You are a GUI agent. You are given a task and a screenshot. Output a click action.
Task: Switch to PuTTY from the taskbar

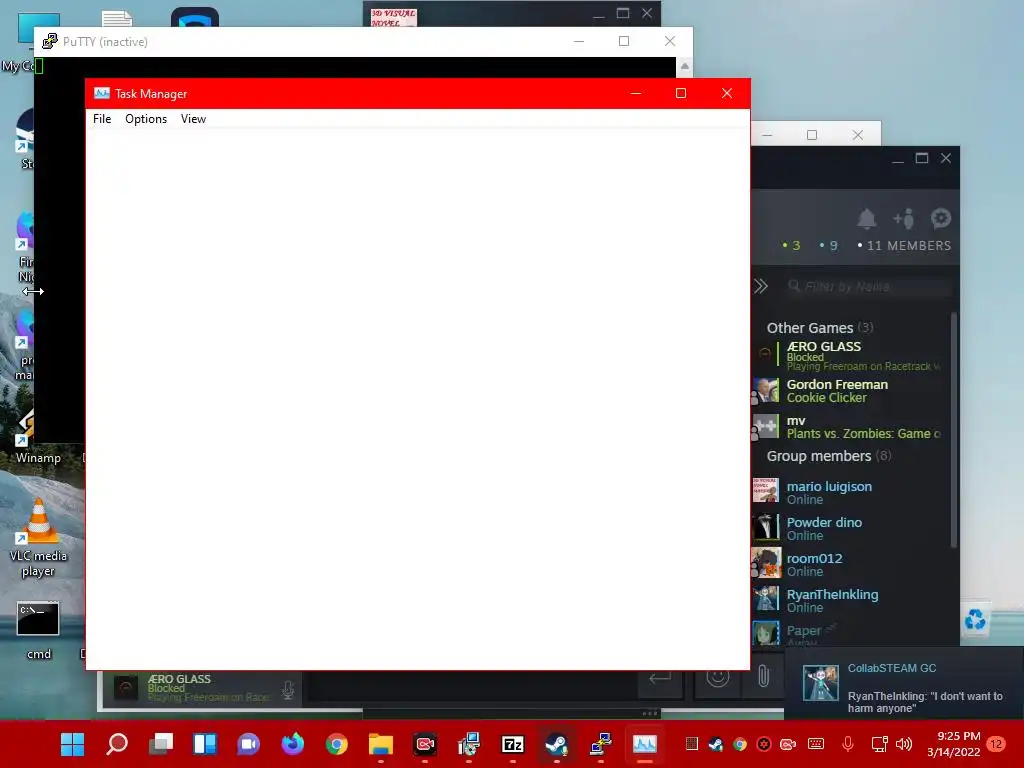600,744
